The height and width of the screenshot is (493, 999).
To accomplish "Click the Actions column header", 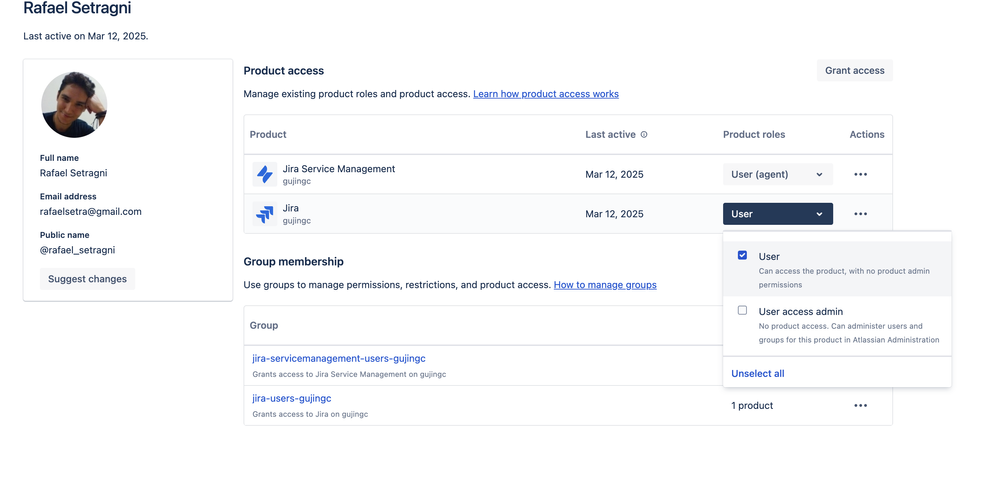I will (867, 134).
